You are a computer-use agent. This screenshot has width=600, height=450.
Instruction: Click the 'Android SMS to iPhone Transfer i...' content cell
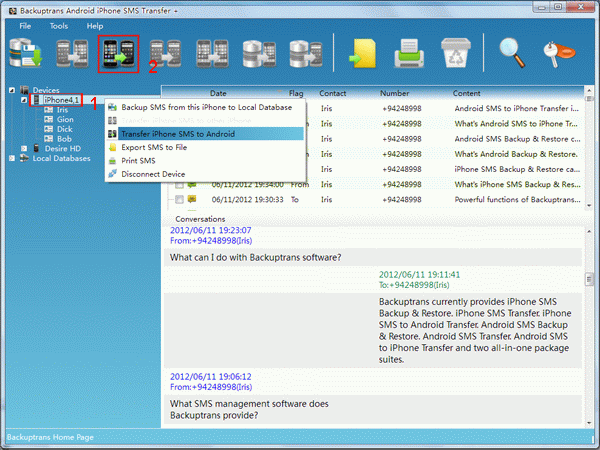click(517, 108)
